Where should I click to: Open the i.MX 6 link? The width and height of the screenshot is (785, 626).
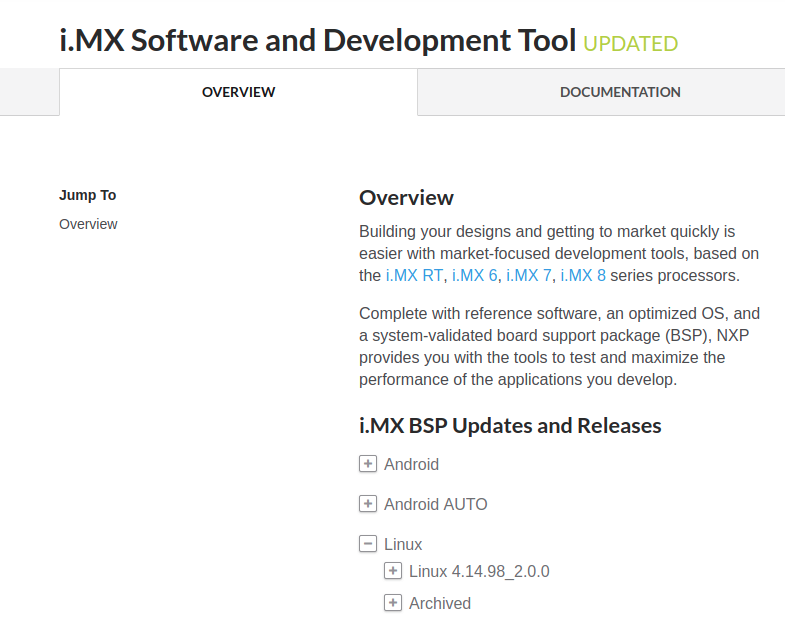pyautogui.click(x=474, y=276)
